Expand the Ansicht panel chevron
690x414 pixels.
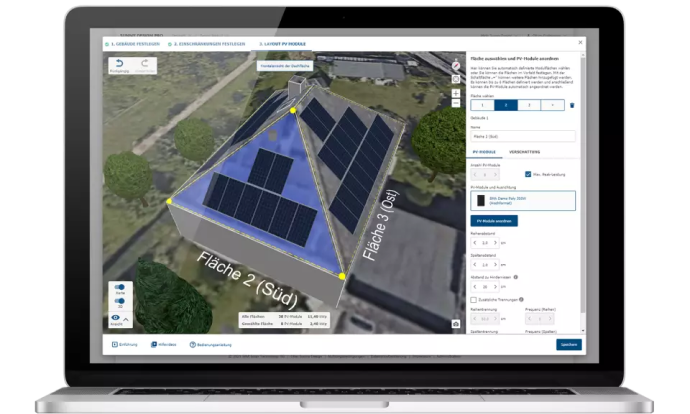tap(126, 320)
